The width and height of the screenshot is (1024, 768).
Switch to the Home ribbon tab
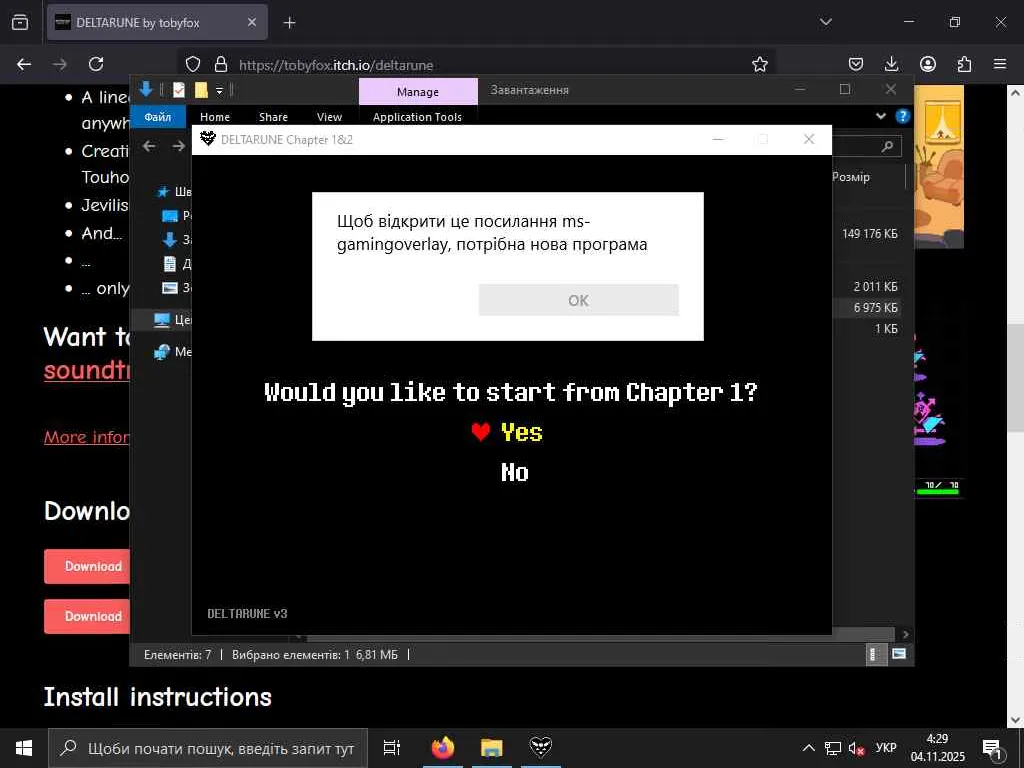click(x=215, y=117)
